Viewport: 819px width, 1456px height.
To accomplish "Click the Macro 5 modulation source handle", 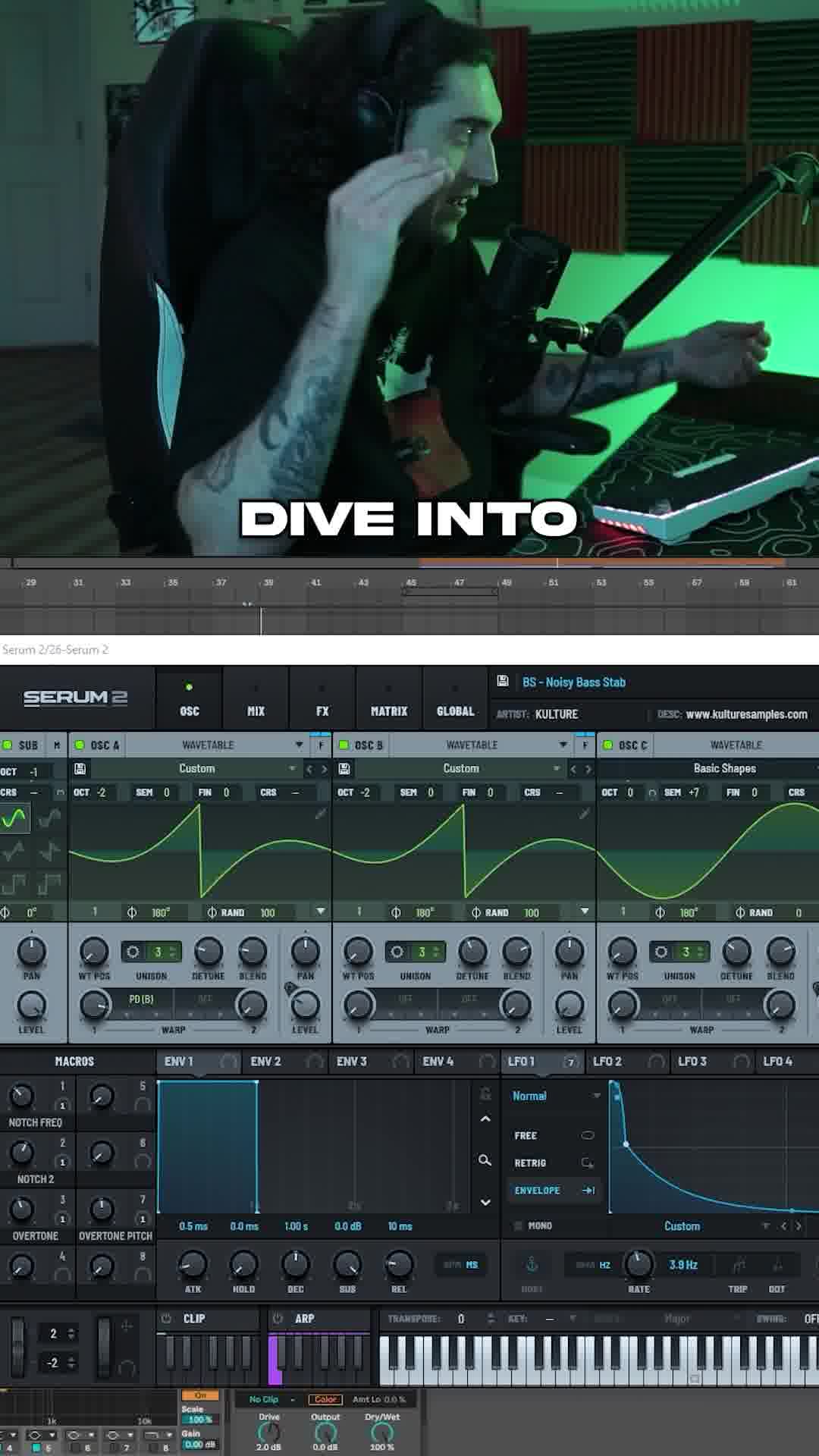I will [x=142, y=1105].
